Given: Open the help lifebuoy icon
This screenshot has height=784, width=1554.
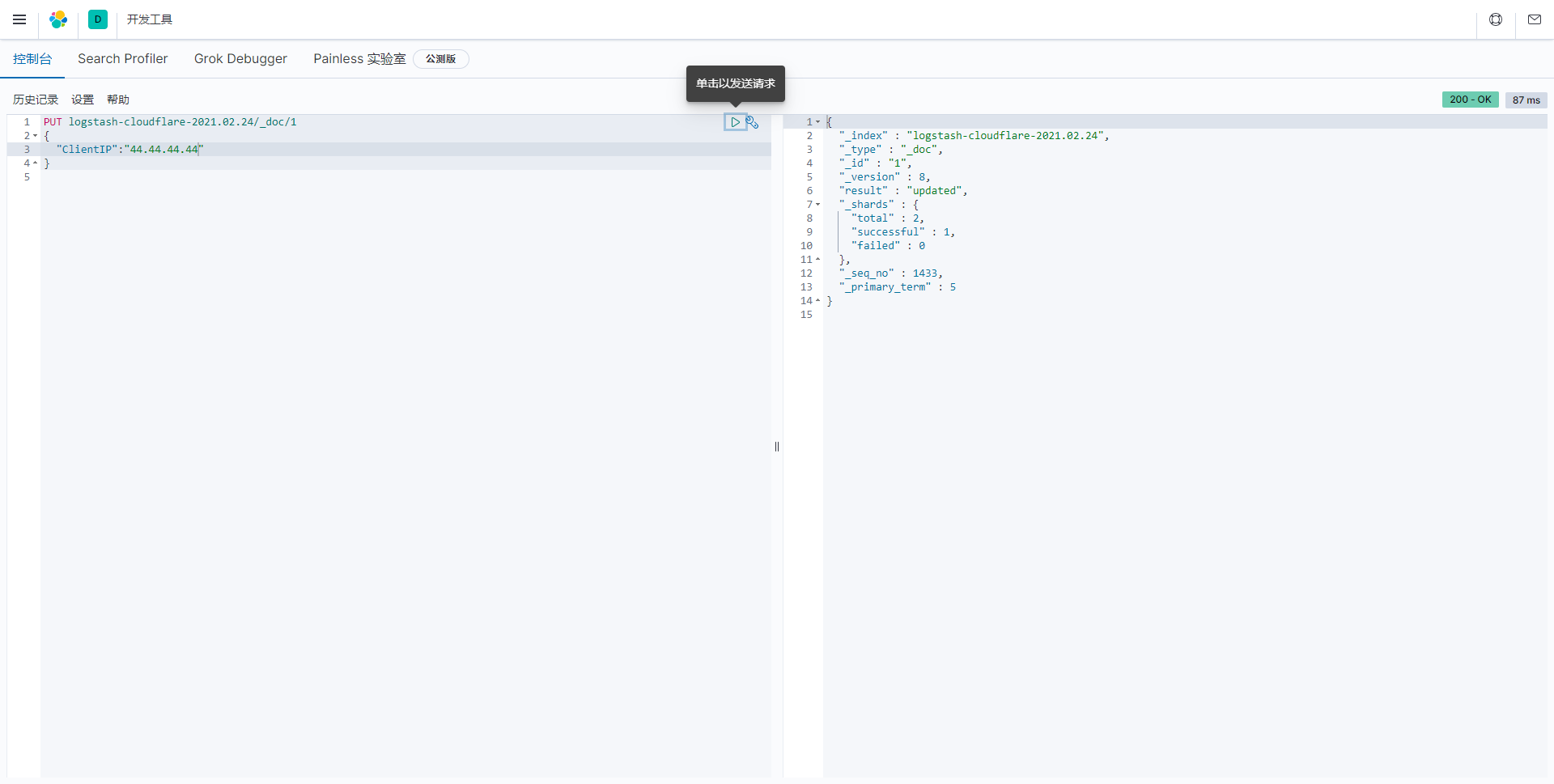Looking at the screenshot, I should pyautogui.click(x=1496, y=19).
